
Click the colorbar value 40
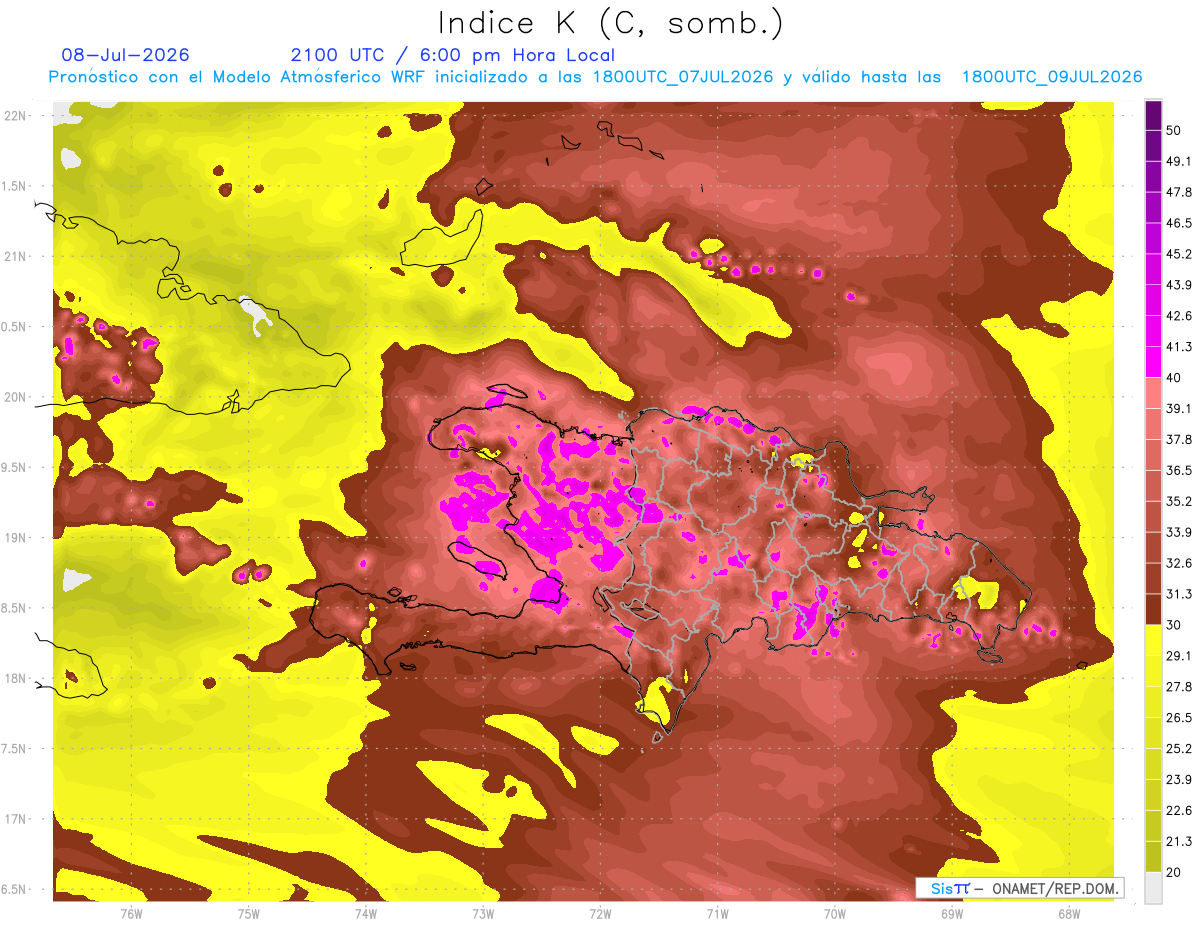(1175, 377)
